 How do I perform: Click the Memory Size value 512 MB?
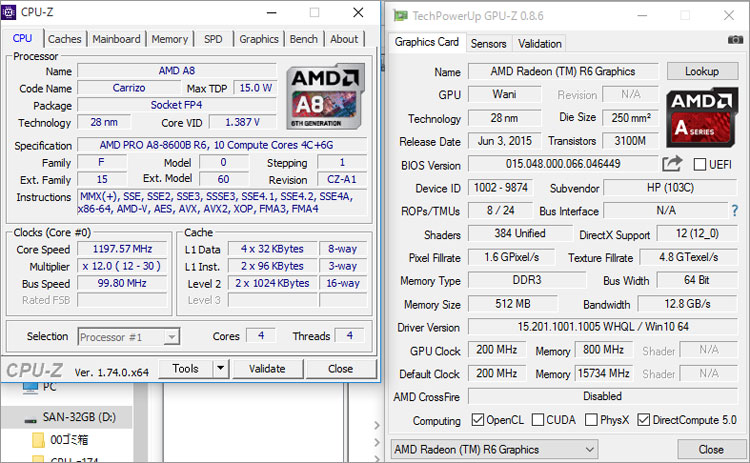[x=513, y=304]
